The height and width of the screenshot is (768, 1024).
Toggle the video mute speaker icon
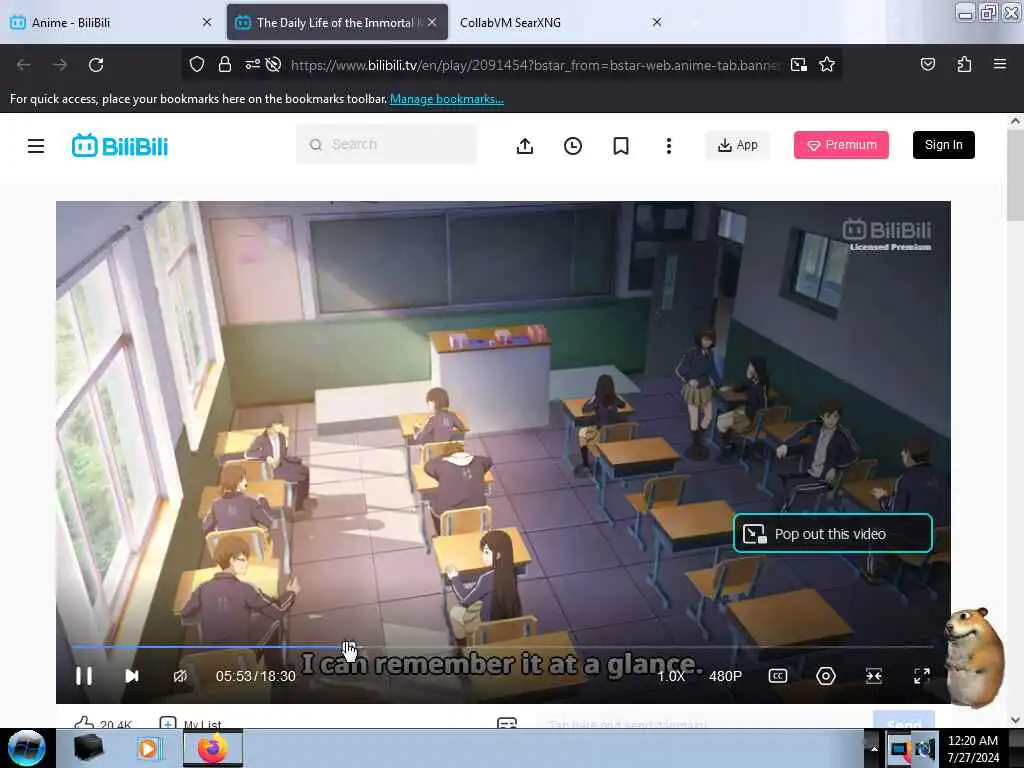point(180,676)
